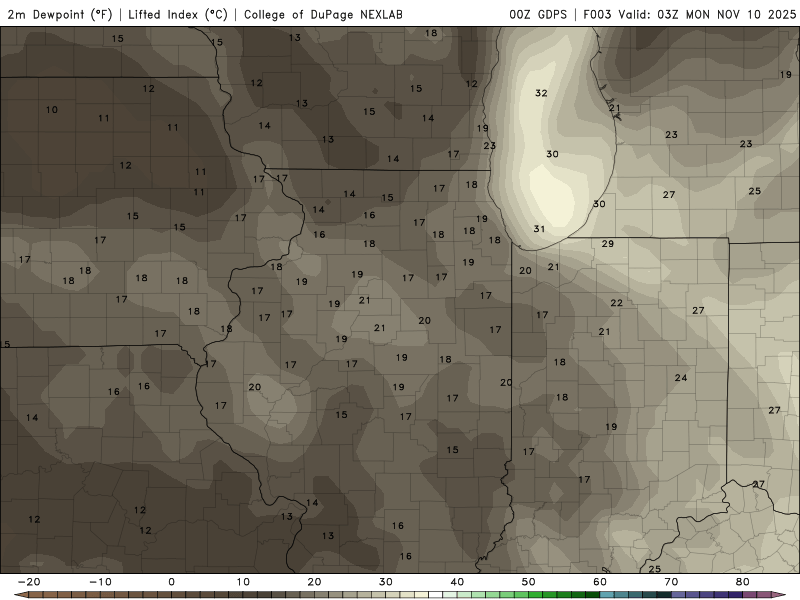Click the 'Lifted Index (°C)' title text
Screen dimensions: 800x600
point(178,14)
